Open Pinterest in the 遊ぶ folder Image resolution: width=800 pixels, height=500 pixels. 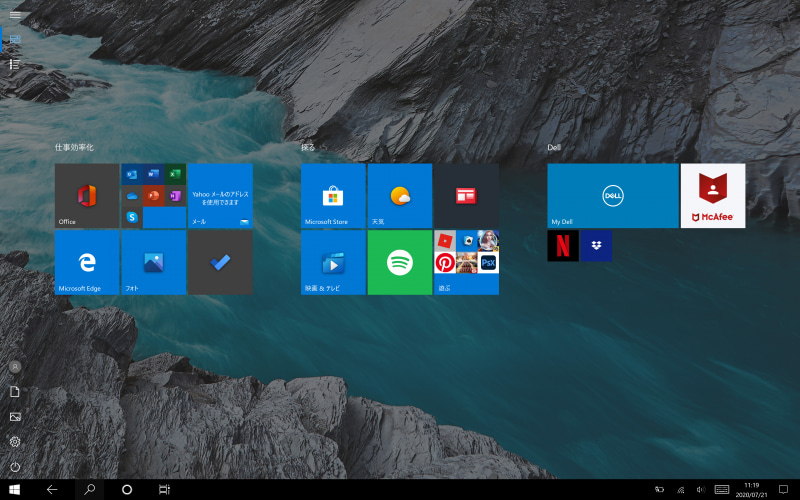(x=445, y=263)
